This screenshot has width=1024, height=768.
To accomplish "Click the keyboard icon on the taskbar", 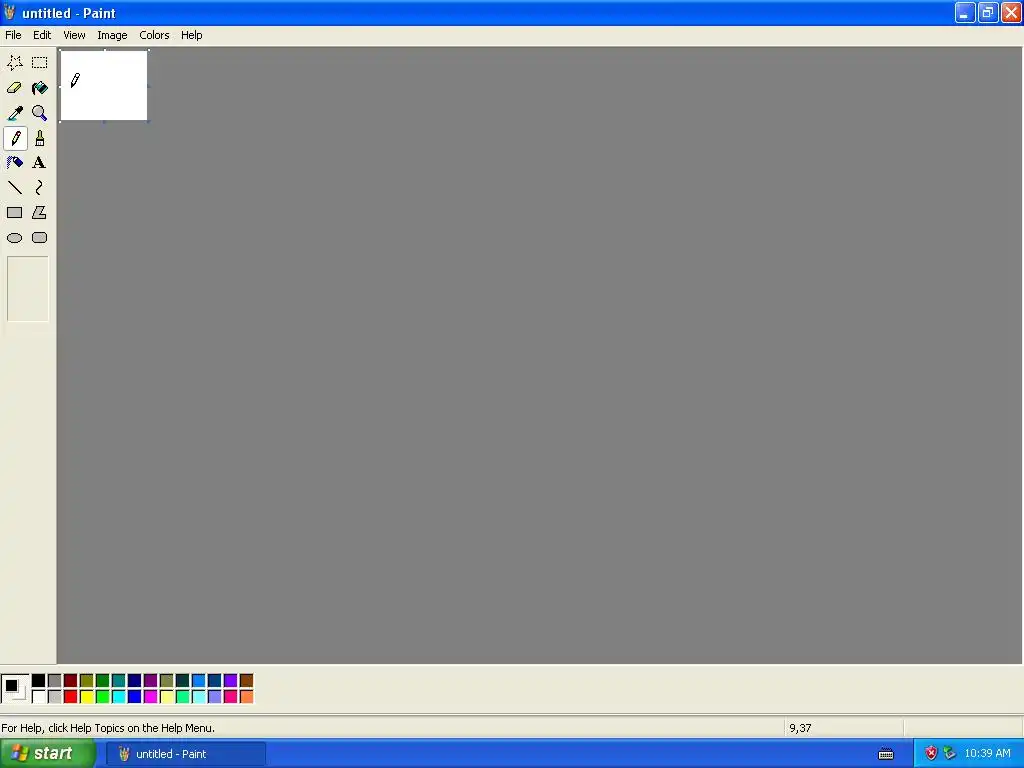I will [x=886, y=754].
